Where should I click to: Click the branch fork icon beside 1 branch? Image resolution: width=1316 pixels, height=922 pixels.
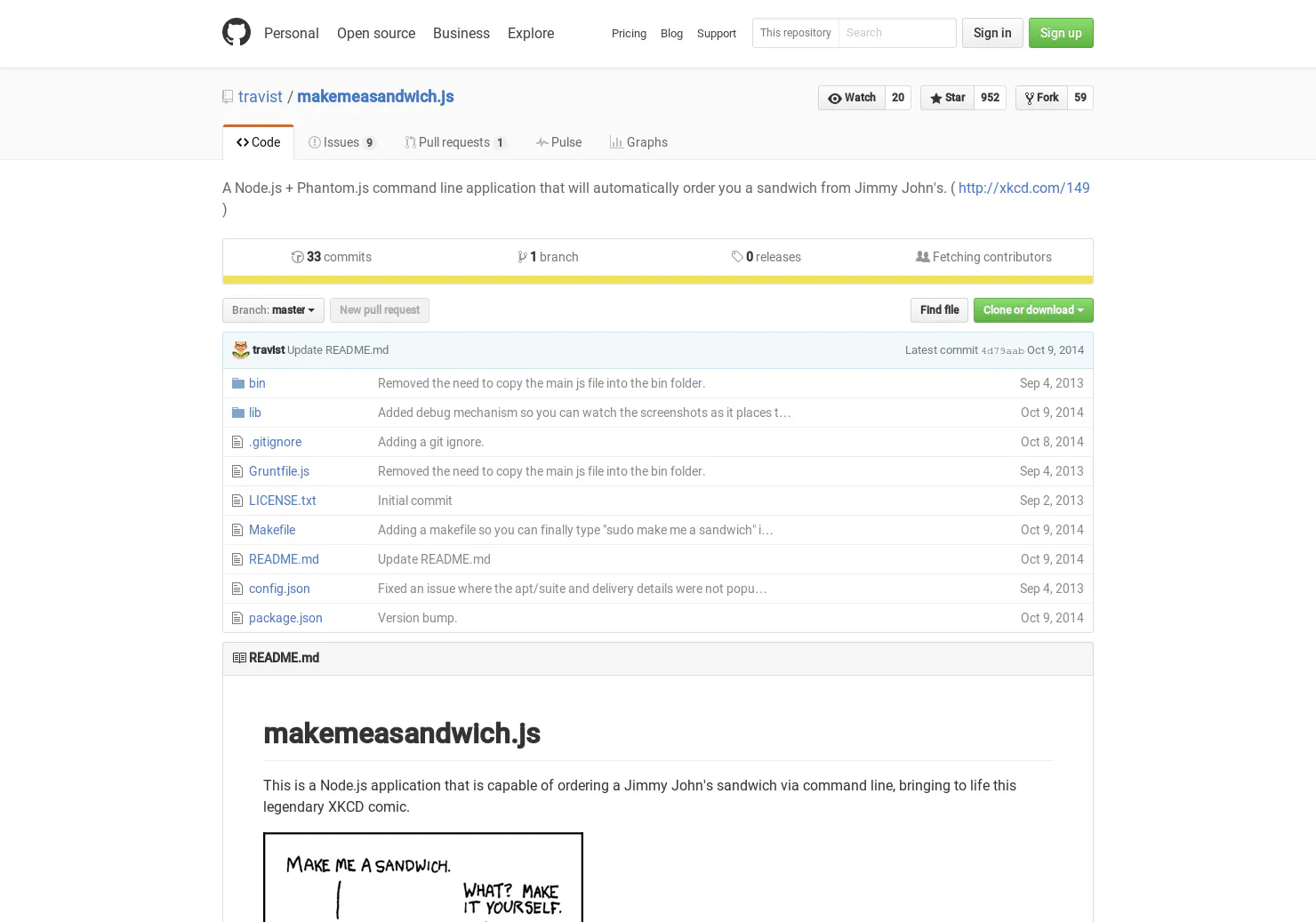(x=523, y=257)
